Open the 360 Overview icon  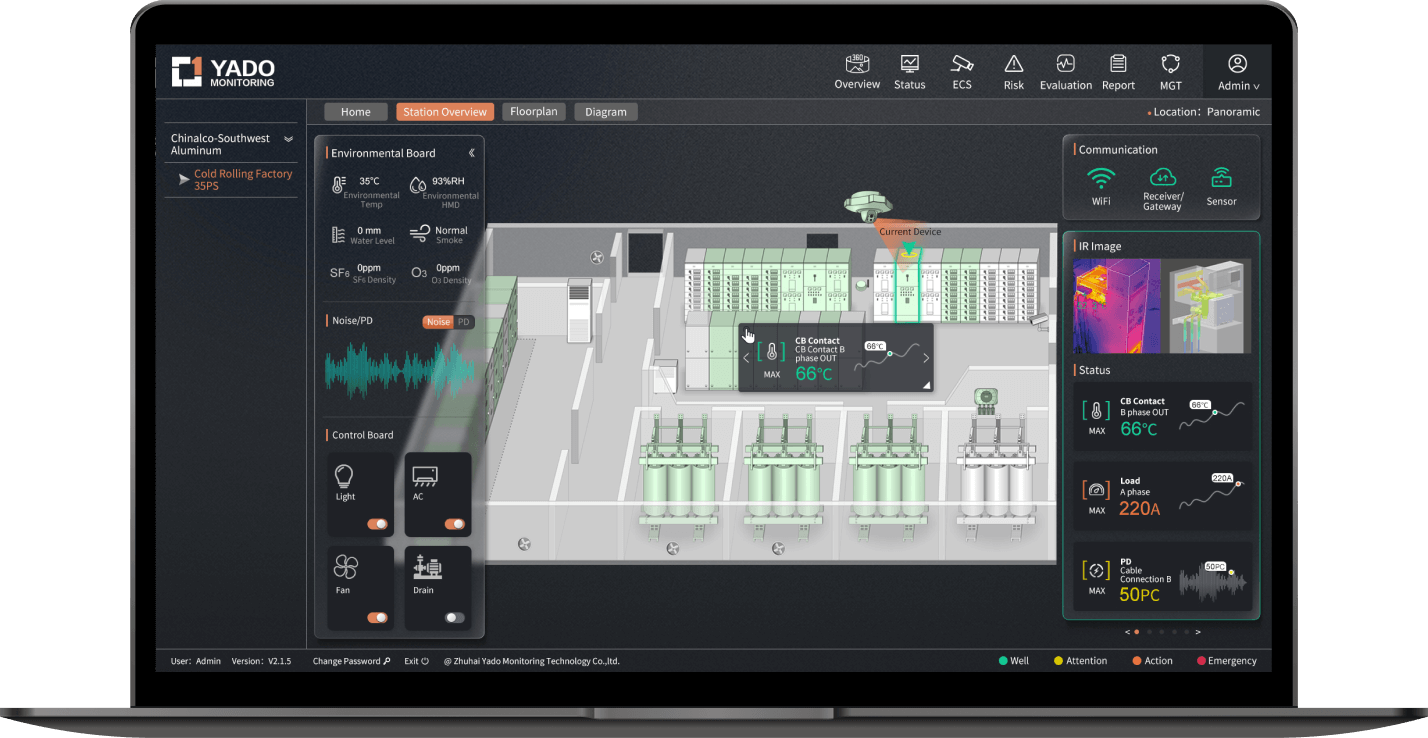point(857,64)
